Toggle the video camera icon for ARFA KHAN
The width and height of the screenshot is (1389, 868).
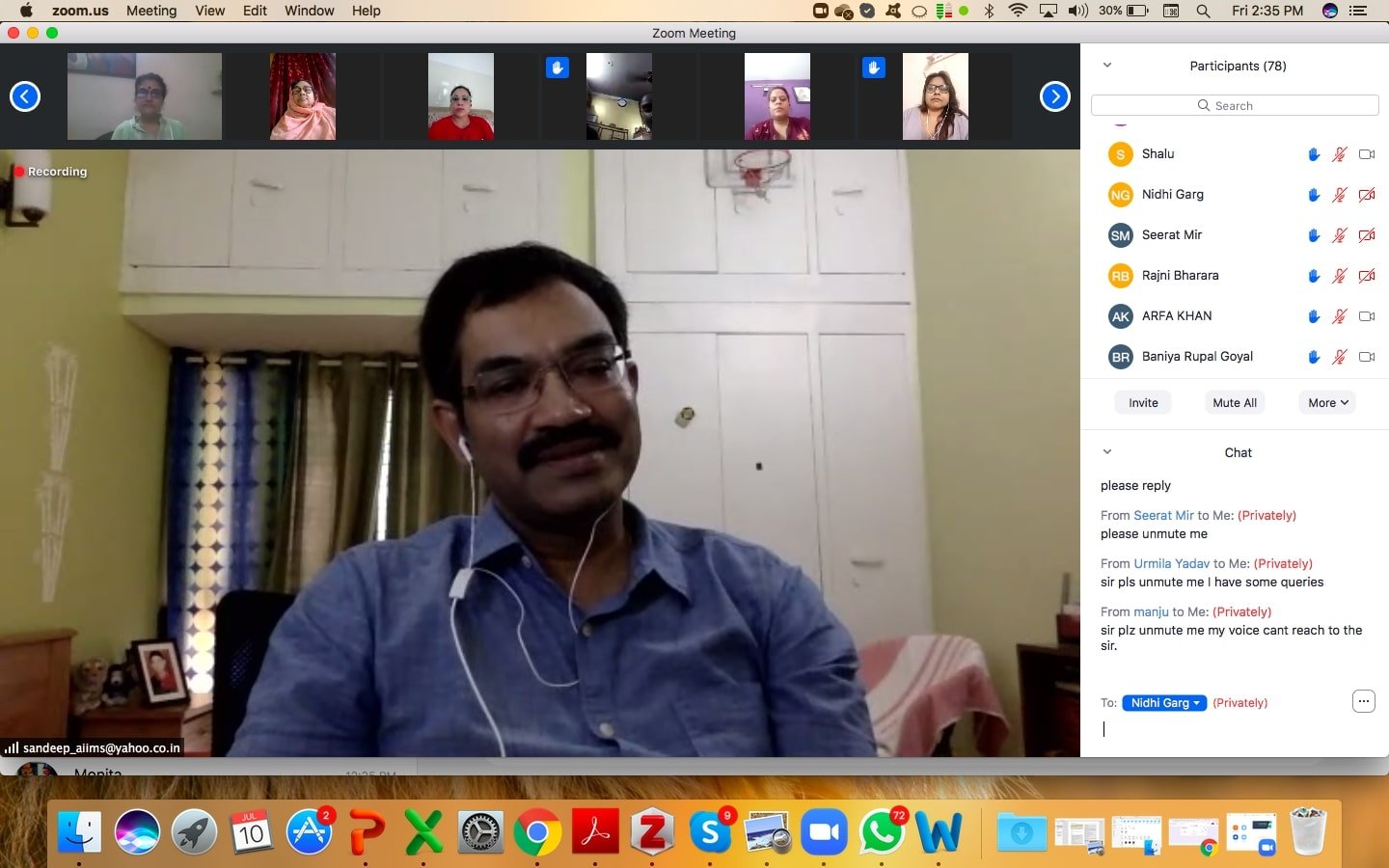pyautogui.click(x=1366, y=316)
